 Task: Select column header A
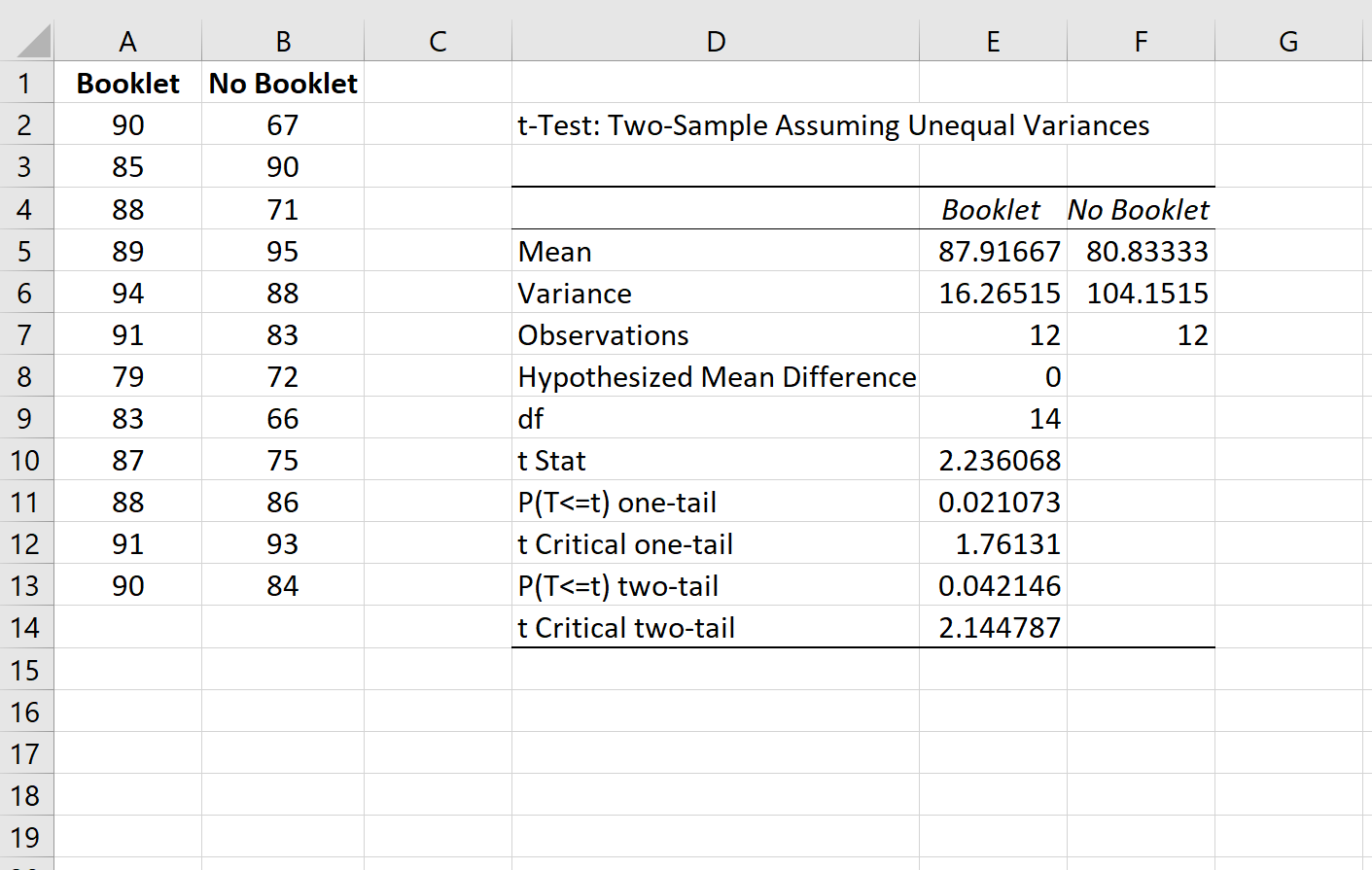[127, 41]
